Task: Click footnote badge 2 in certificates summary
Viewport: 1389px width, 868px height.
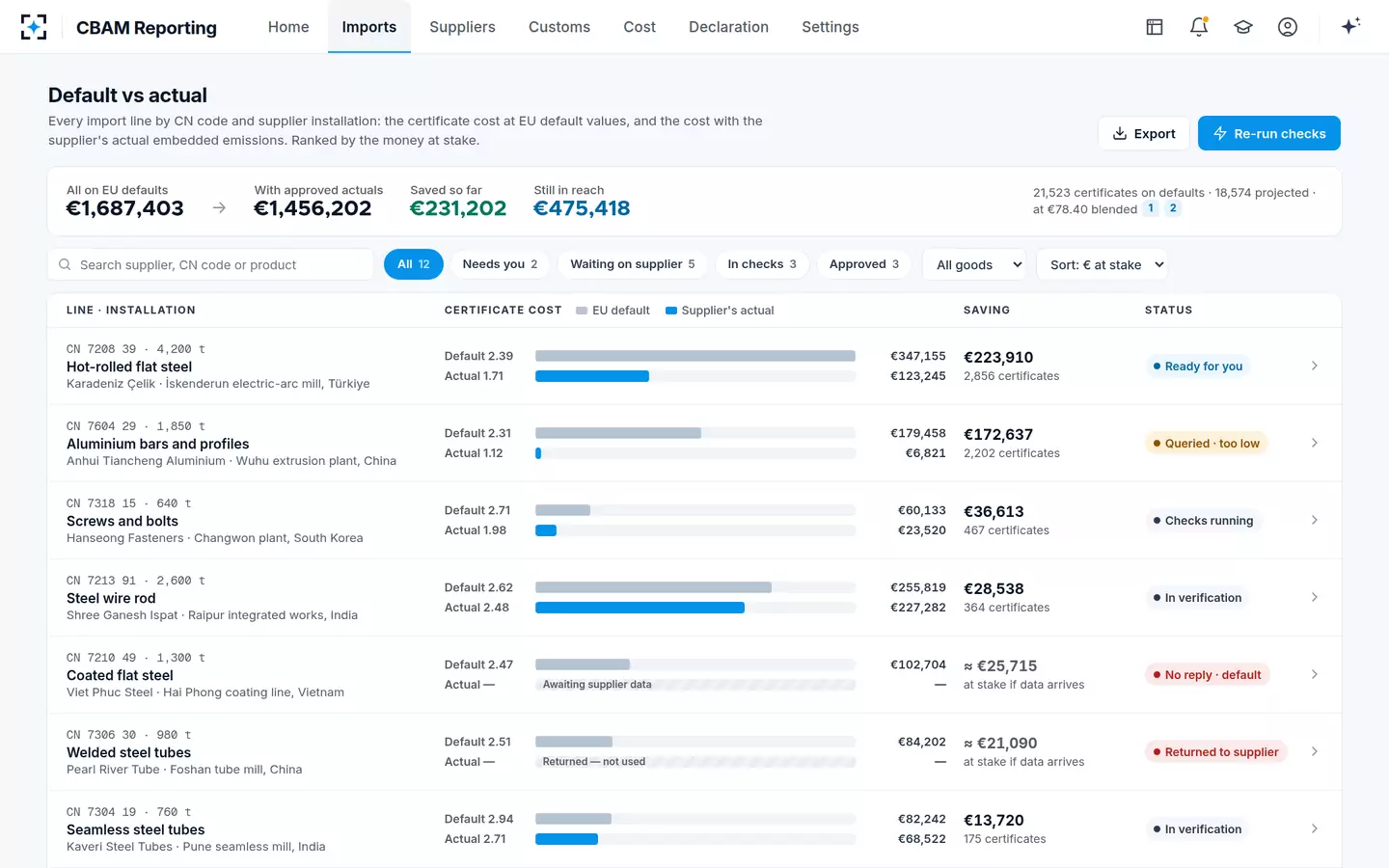Action: point(1173,208)
